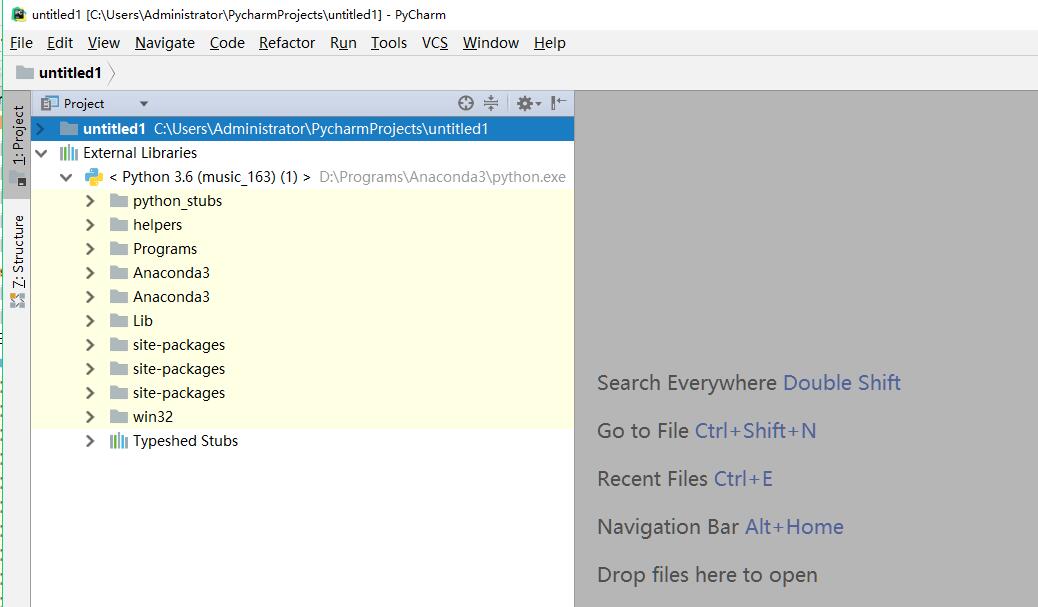Open the Refactor menu

point(287,43)
